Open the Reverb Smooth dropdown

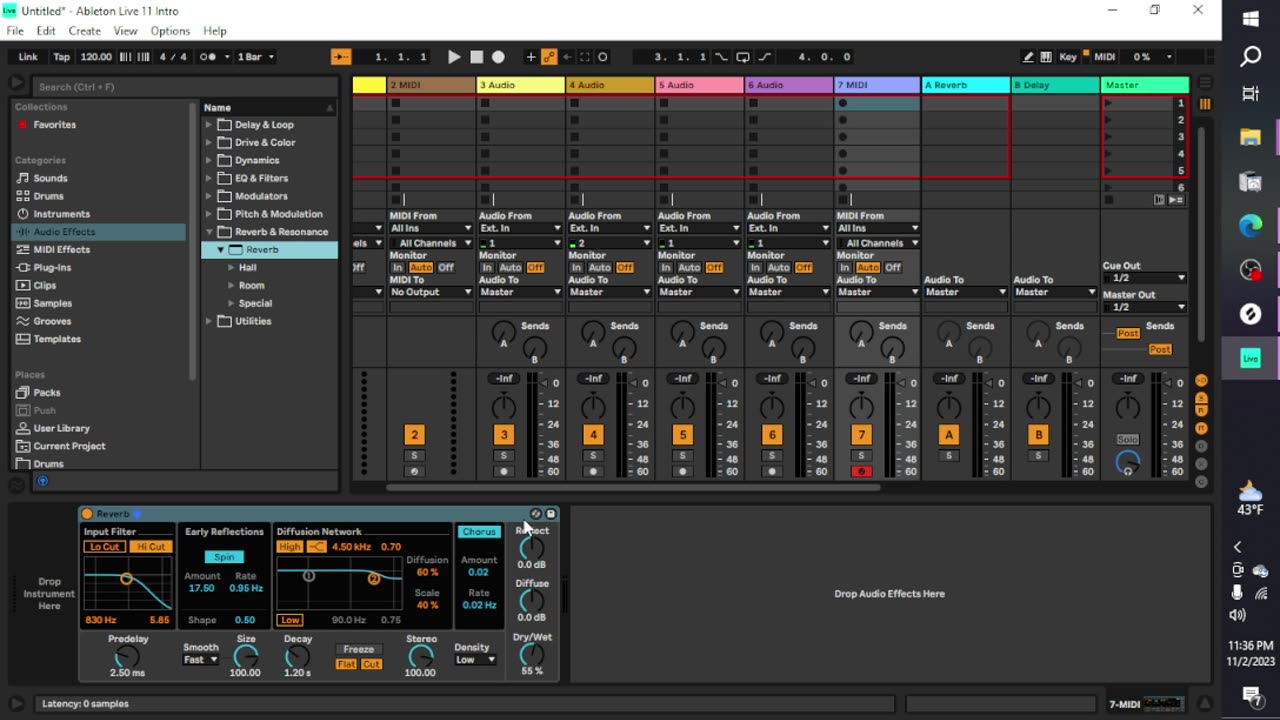[200, 660]
